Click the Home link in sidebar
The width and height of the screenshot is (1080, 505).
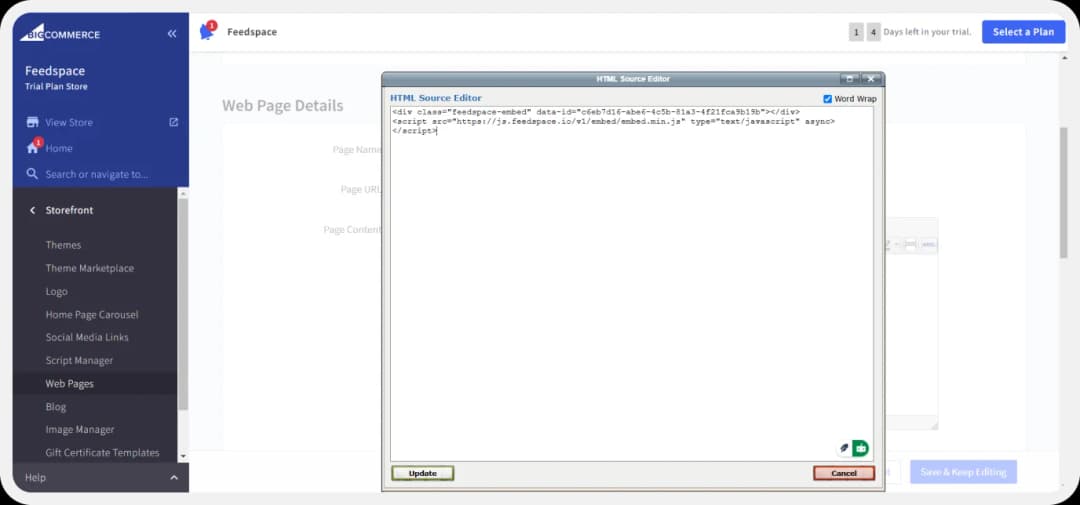59,147
